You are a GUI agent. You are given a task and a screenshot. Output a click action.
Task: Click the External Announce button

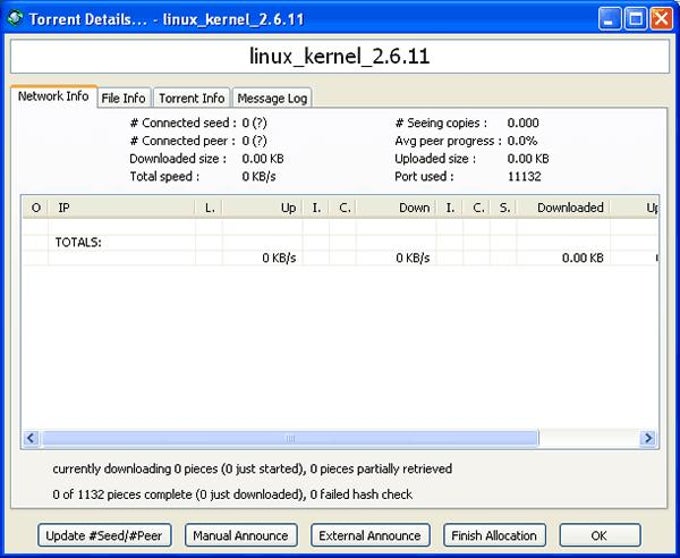[x=370, y=535]
